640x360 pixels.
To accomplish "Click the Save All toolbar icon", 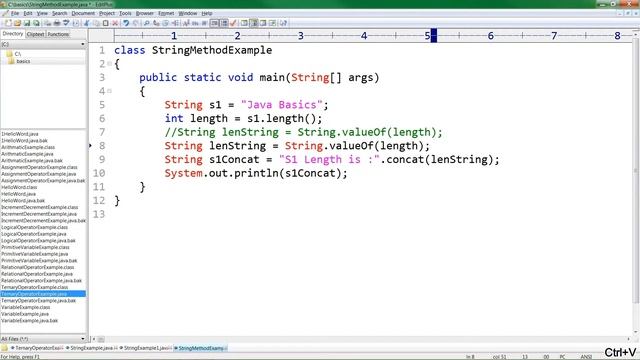I will click(x=36, y=23).
